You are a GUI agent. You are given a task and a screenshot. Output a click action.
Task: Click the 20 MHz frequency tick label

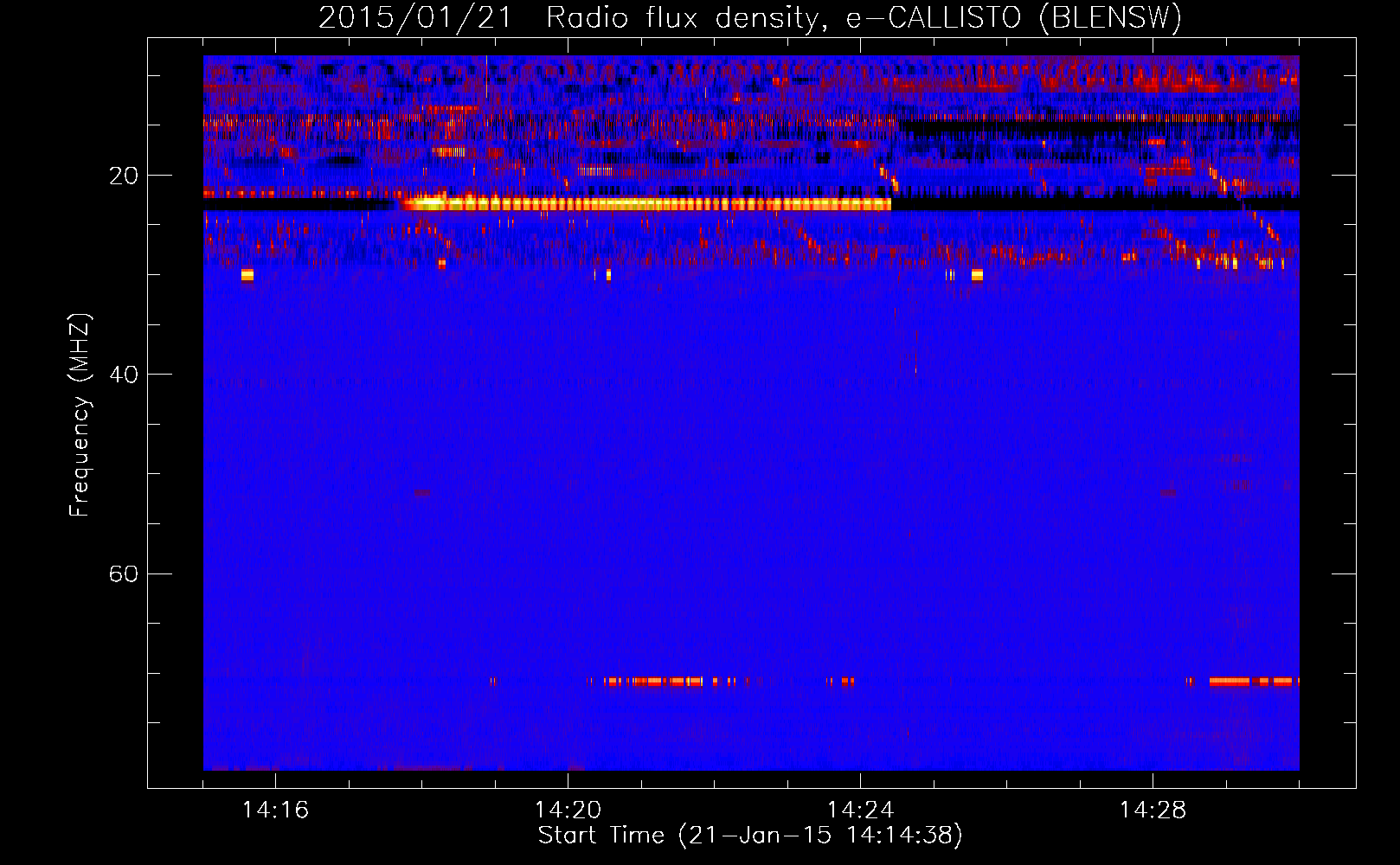(123, 176)
